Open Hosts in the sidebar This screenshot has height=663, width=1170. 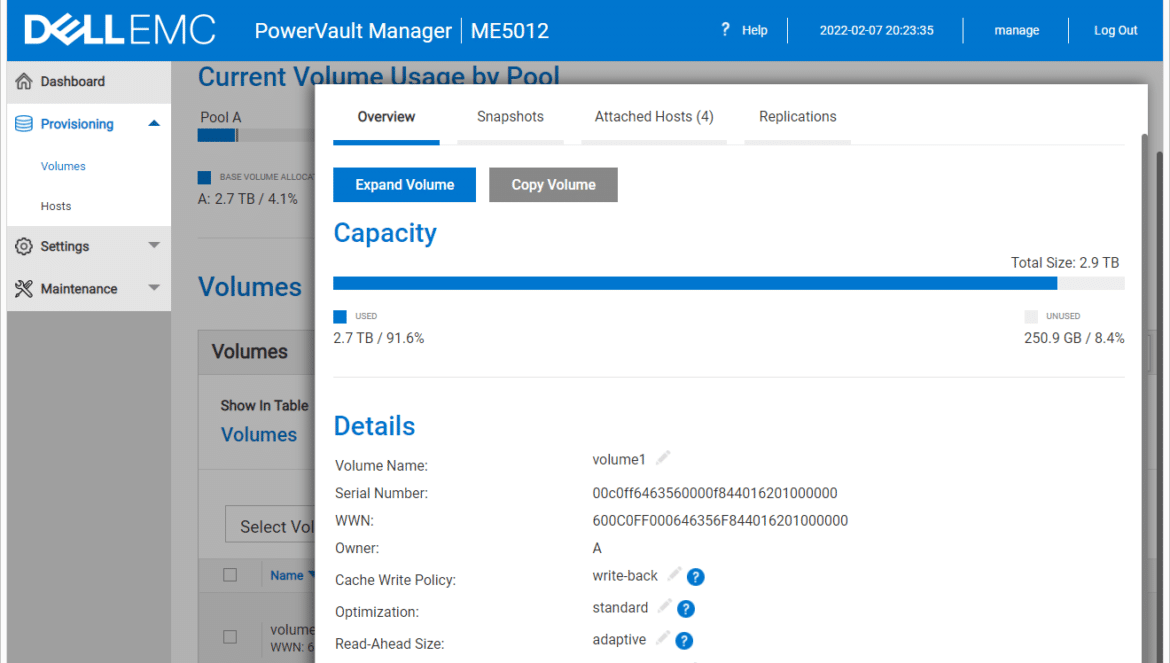tap(56, 207)
